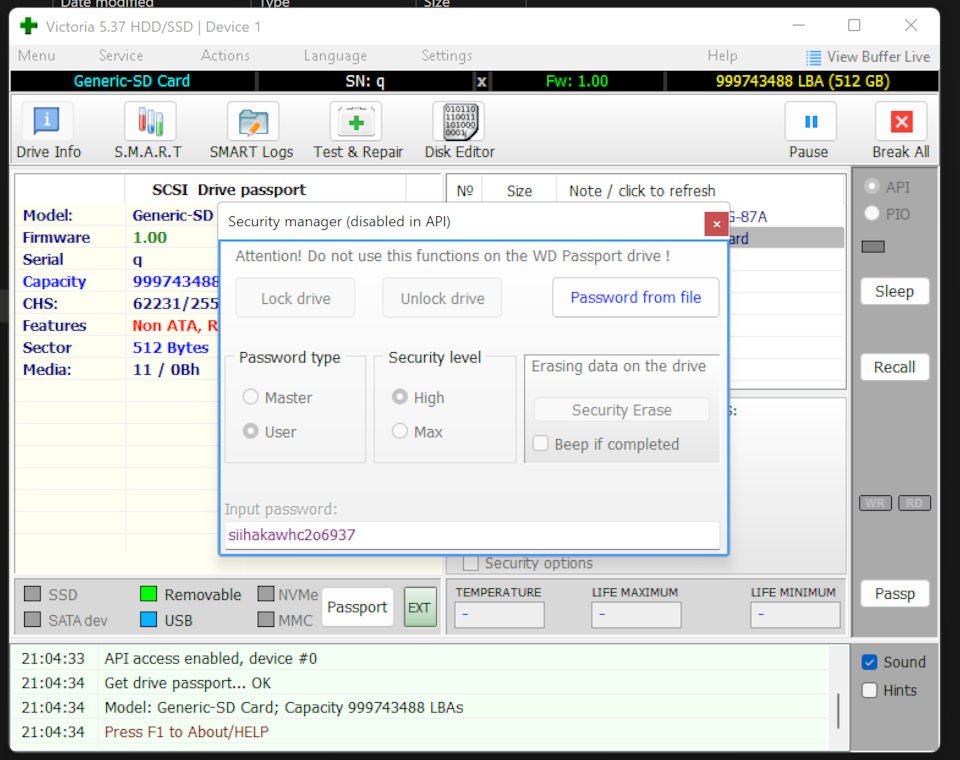Select High security level
This screenshot has width=960, height=760.
[400, 397]
